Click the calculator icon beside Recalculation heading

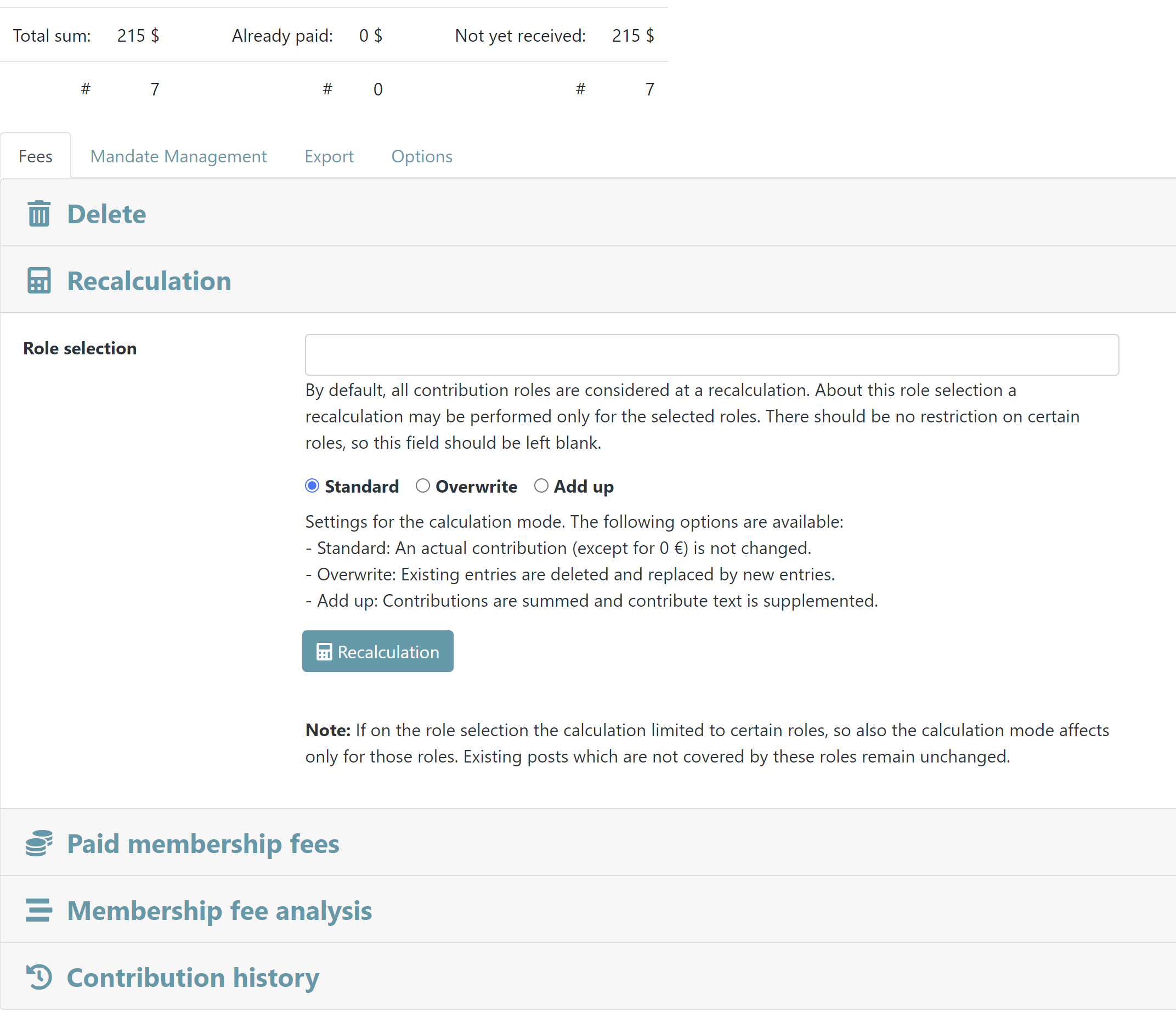(x=38, y=281)
